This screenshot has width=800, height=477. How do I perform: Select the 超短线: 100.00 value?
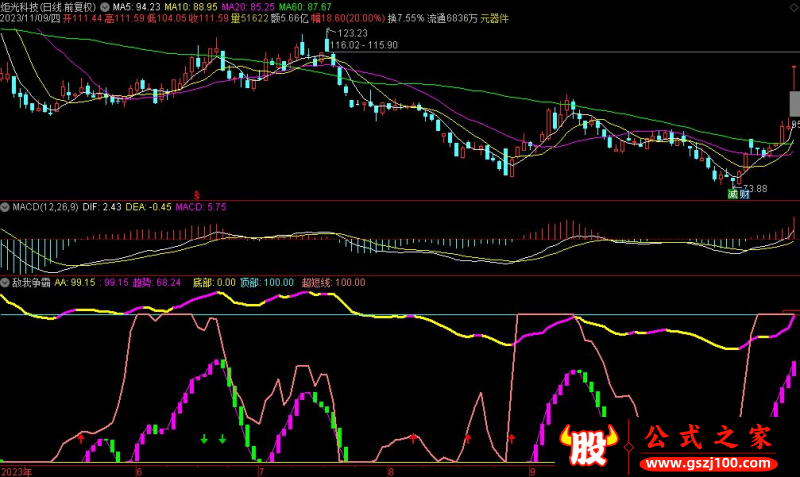coord(334,283)
